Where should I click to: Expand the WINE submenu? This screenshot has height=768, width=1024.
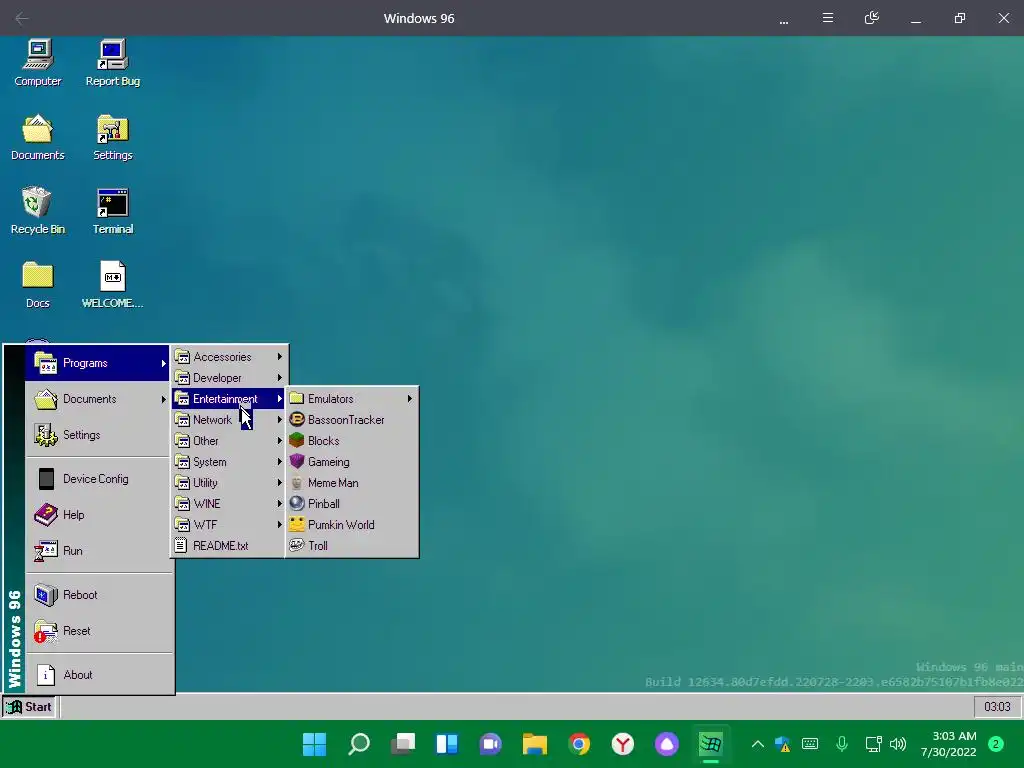coord(228,504)
